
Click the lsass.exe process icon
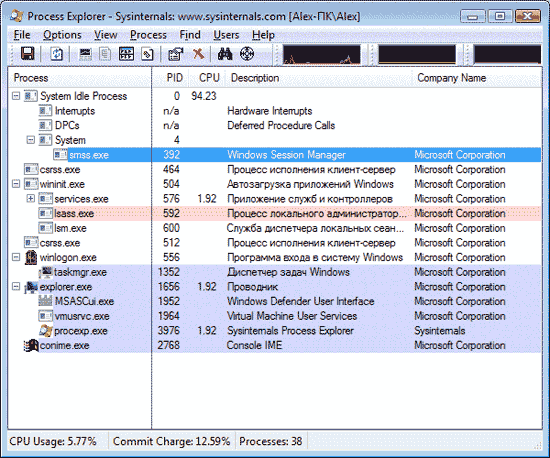46,213
